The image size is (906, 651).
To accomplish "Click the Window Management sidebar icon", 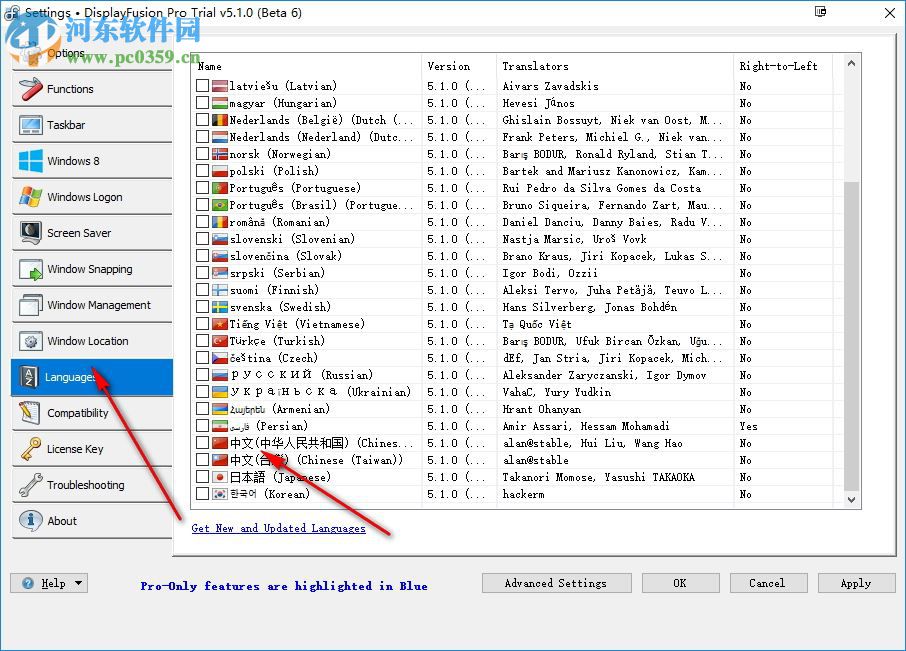I will coord(30,305).
